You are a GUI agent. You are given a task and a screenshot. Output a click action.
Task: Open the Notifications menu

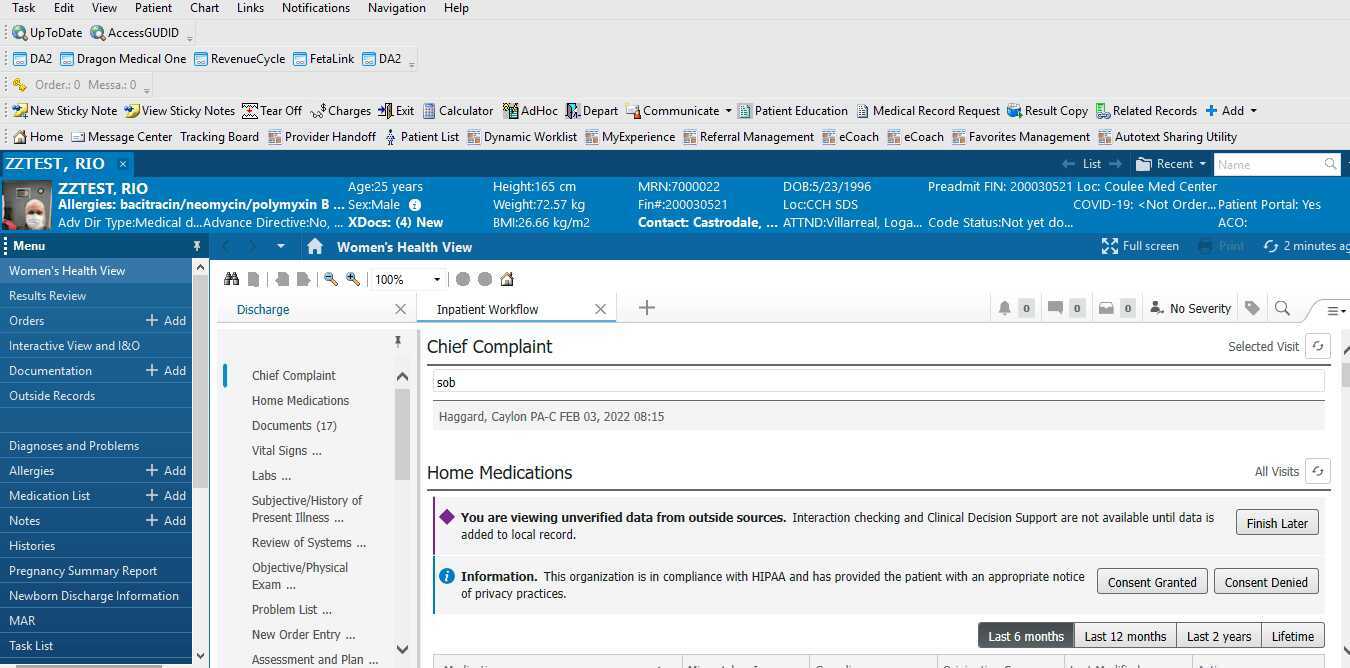pos(315,8)
